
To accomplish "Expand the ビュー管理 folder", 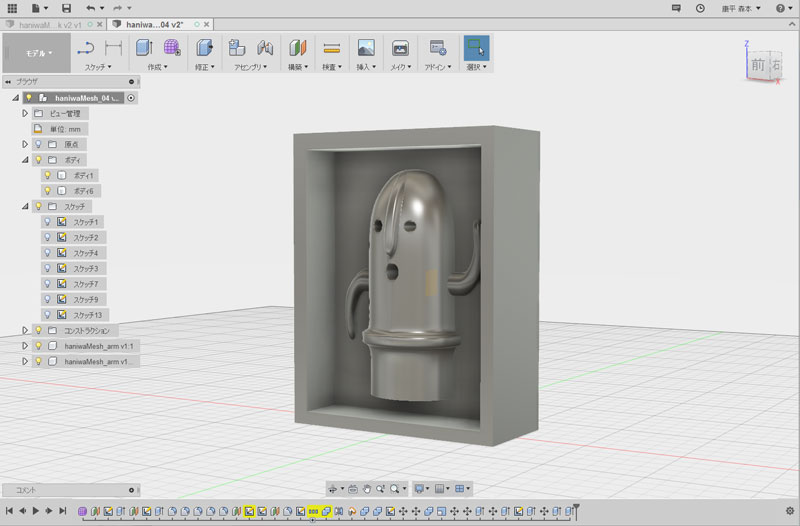I will tap(24, 113).
